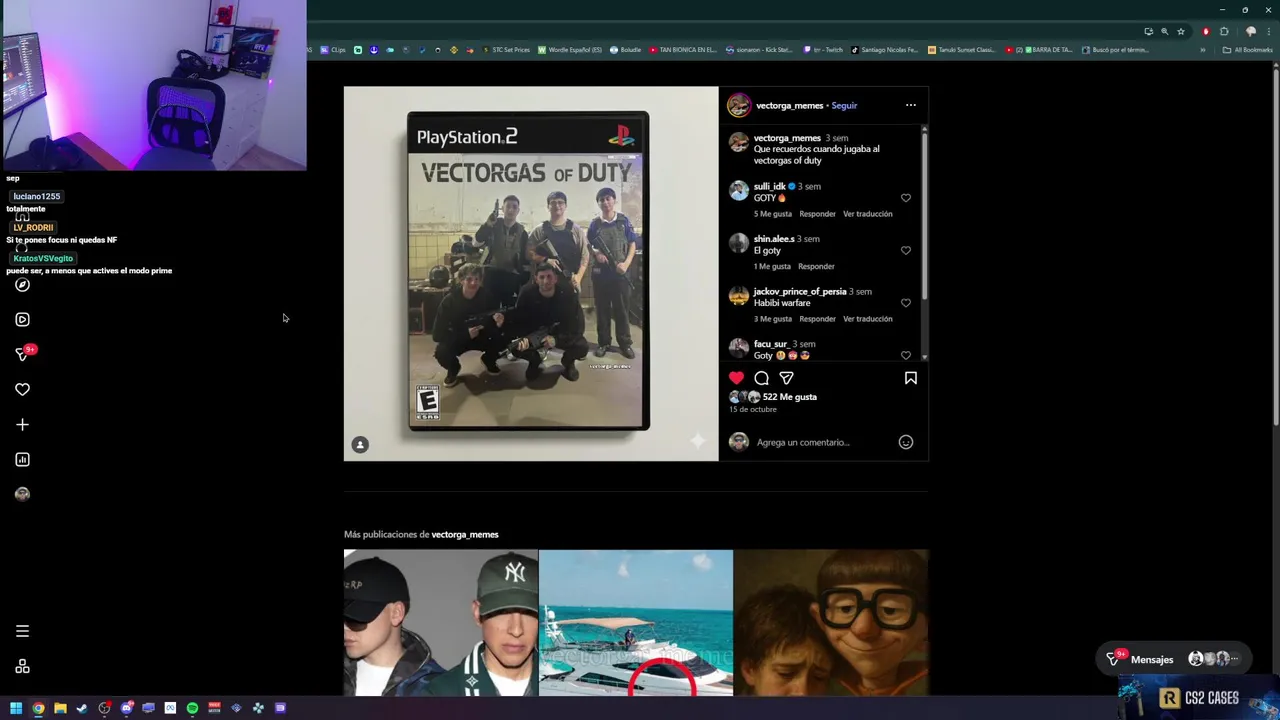Image resolution: width=1280 pixels, height=720 pixels.
Task: Like the post with the red heart
Action: click(x=736, y=378)
